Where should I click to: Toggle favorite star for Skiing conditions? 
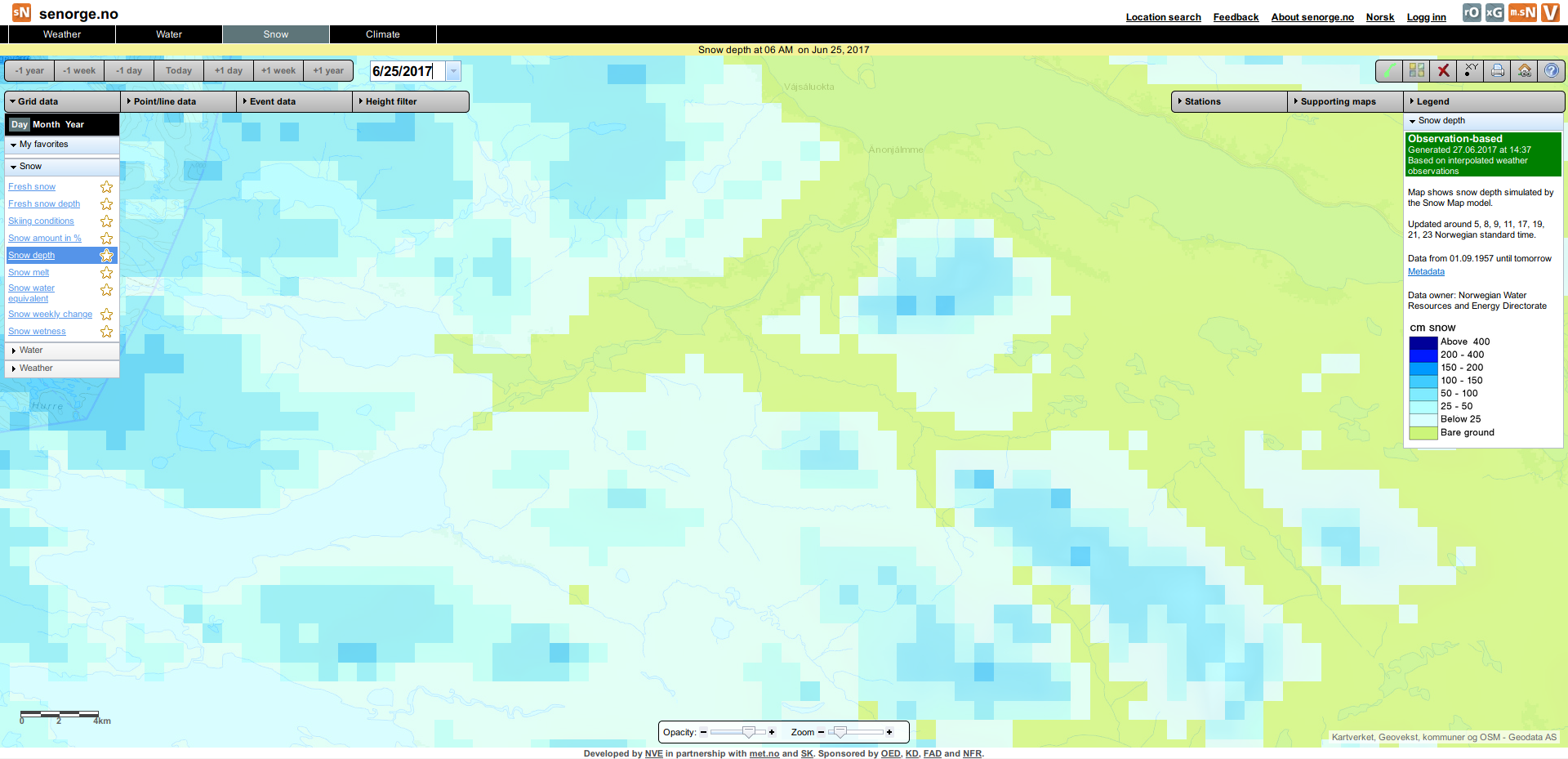click(x=106, y=221)
